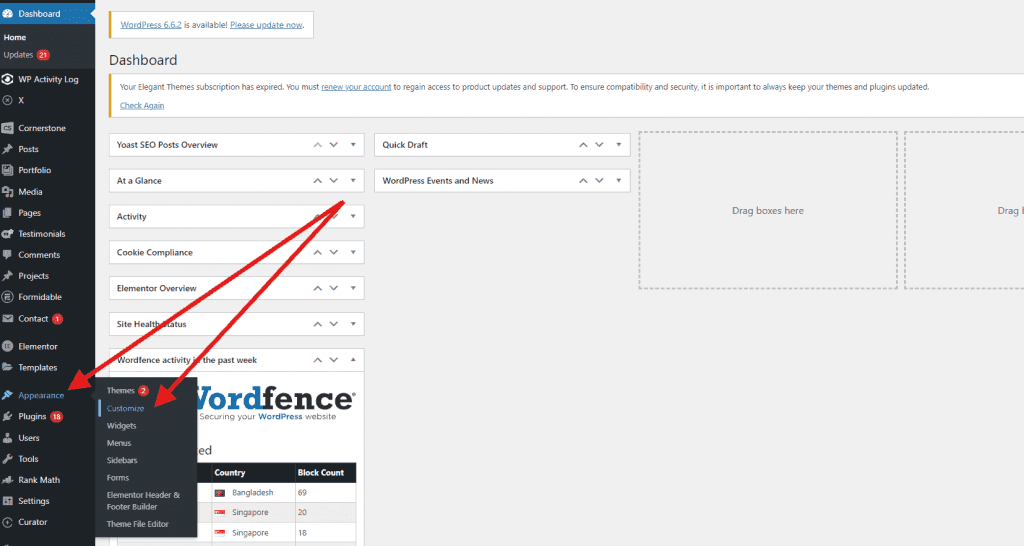Click the Users person icon
Viewport: 1024px width, 546px height.
(7, 438)
